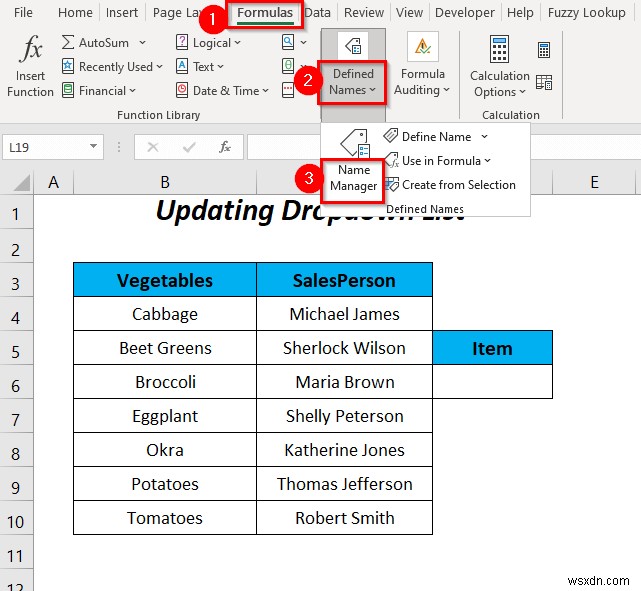Viewport: 641px width, 591px height.
Task: Click the Create from Selection icon
Action: tap(391, 184)
